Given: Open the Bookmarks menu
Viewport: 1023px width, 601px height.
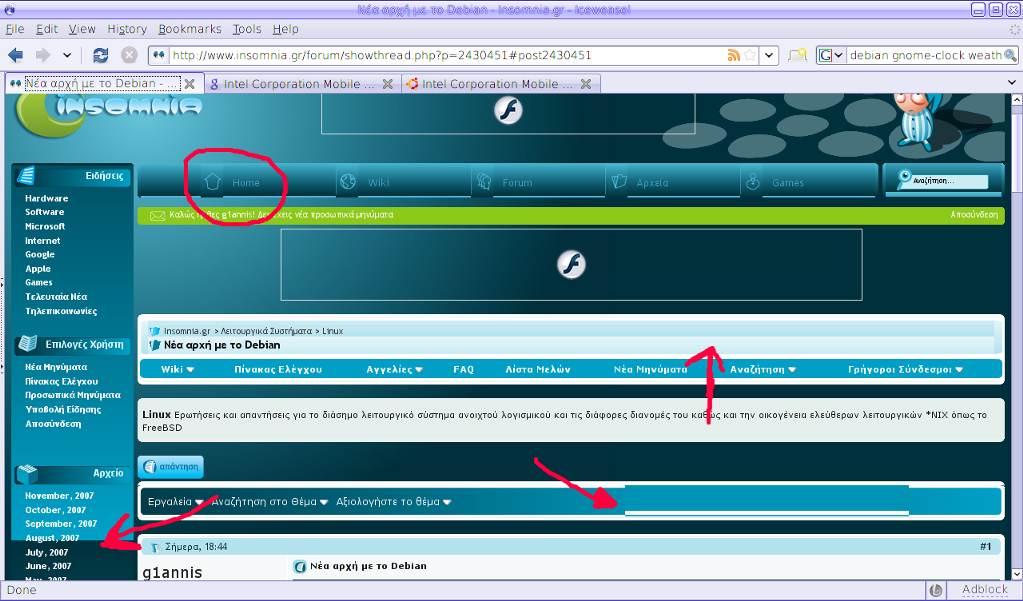Looking at the screenshot, I should (x=190, y=29).
